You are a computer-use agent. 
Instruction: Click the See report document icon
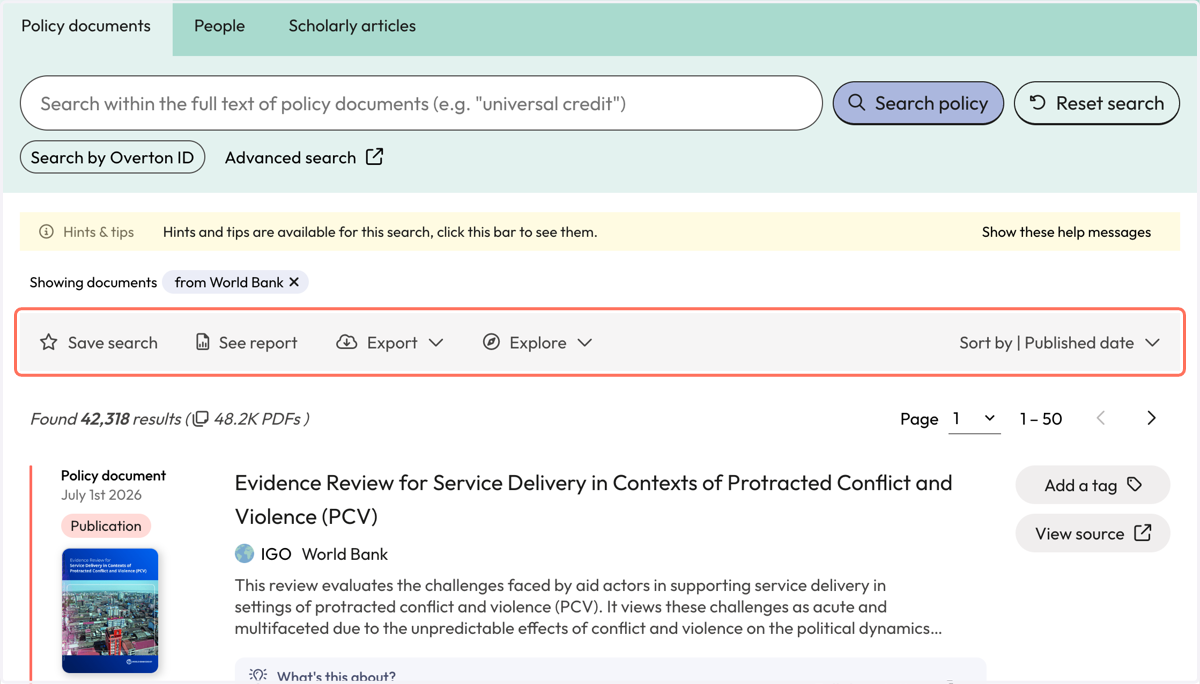203,342
